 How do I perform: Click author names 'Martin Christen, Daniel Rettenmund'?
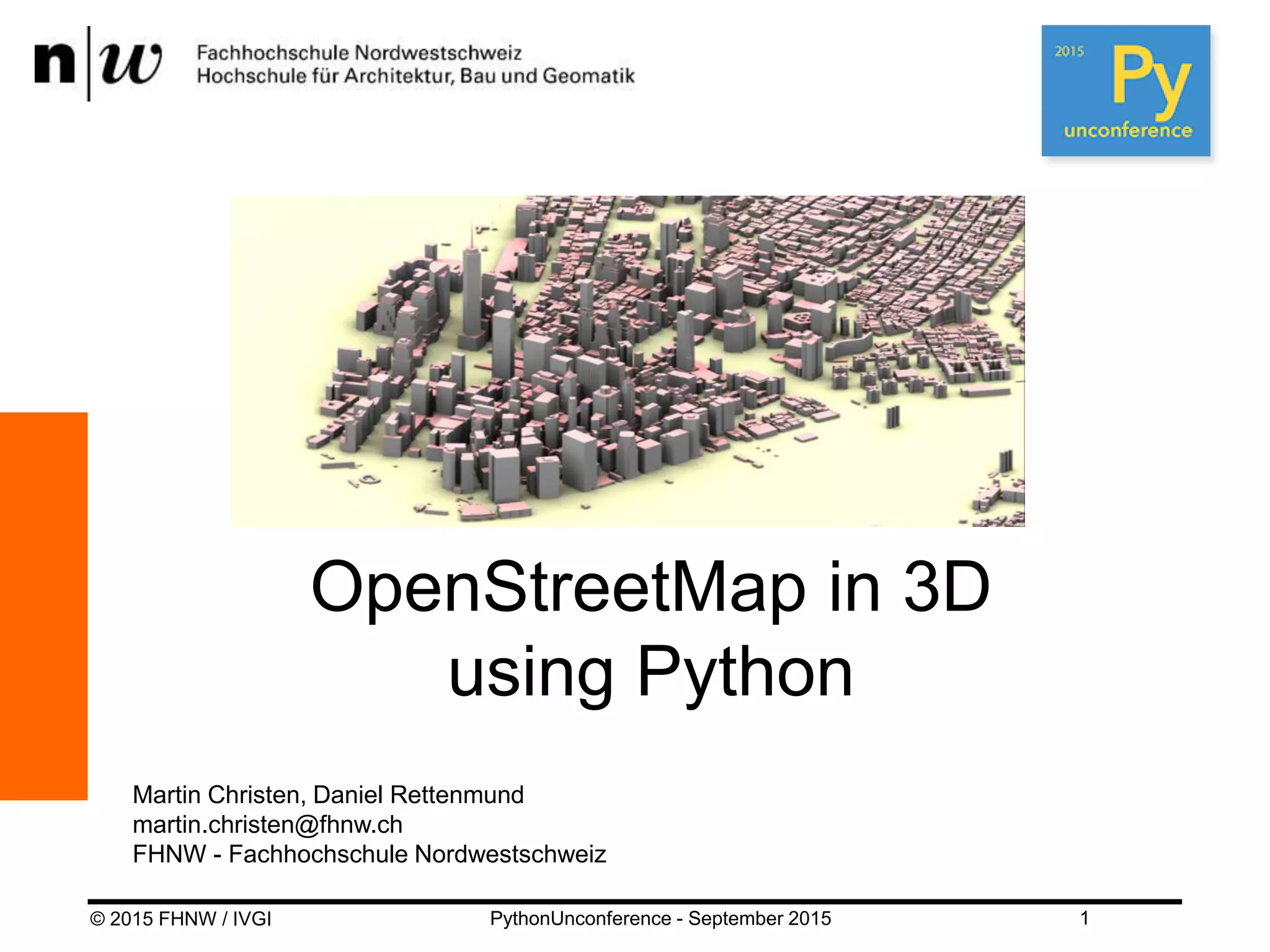click(328, 795)
